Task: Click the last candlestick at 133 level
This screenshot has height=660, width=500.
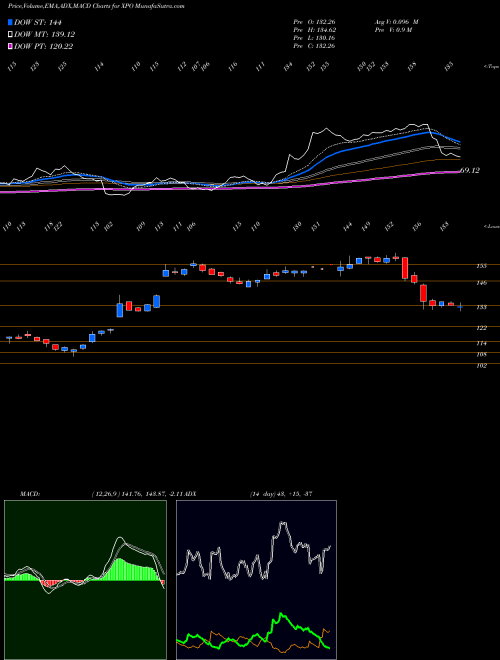Action: pos(460,306)
